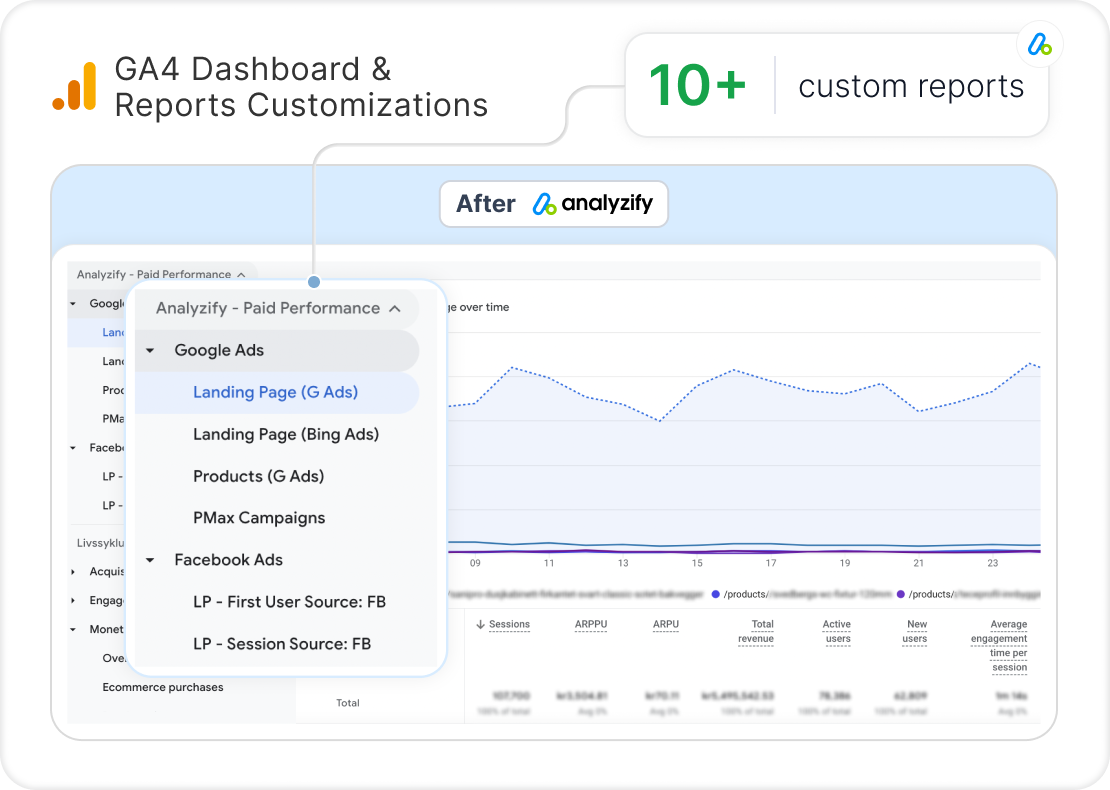Expand the Acquisition section arrow
1110x790 pixels.
73,572
